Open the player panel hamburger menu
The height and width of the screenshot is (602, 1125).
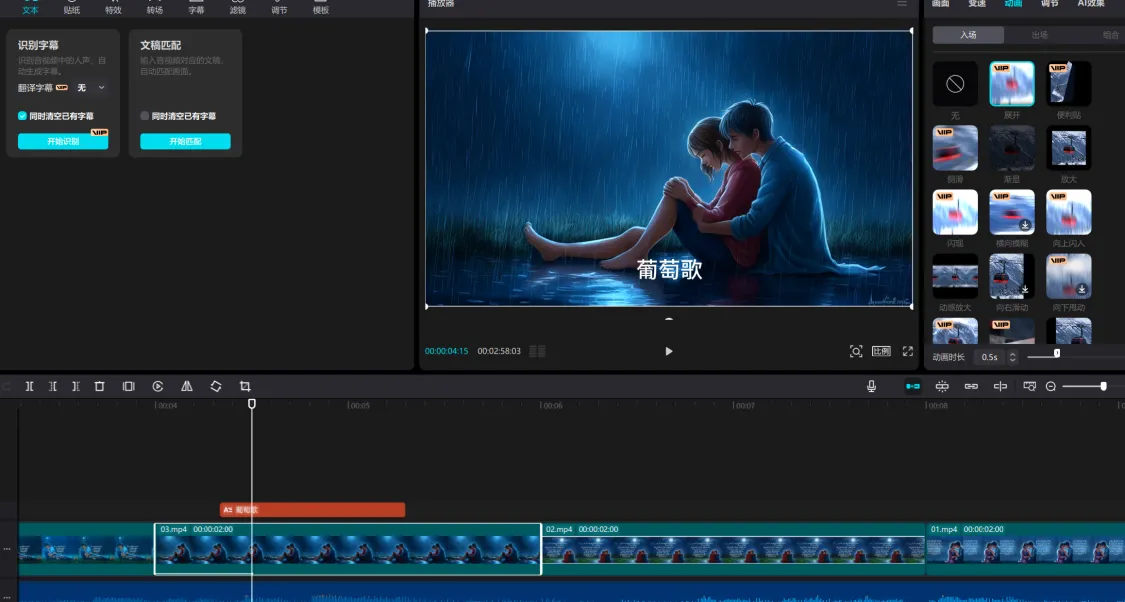[x=902, y=4]
